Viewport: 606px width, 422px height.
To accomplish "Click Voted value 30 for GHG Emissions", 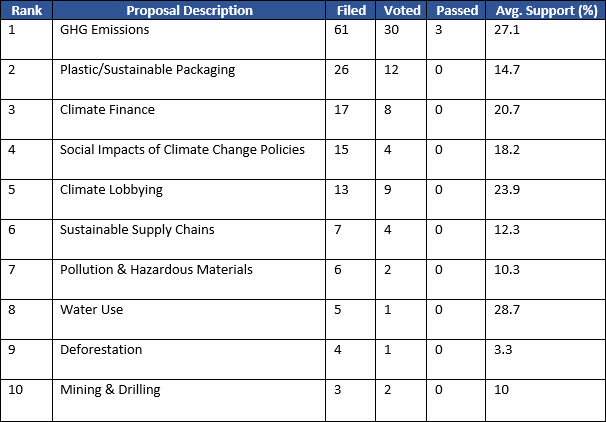I will point(391,30).
